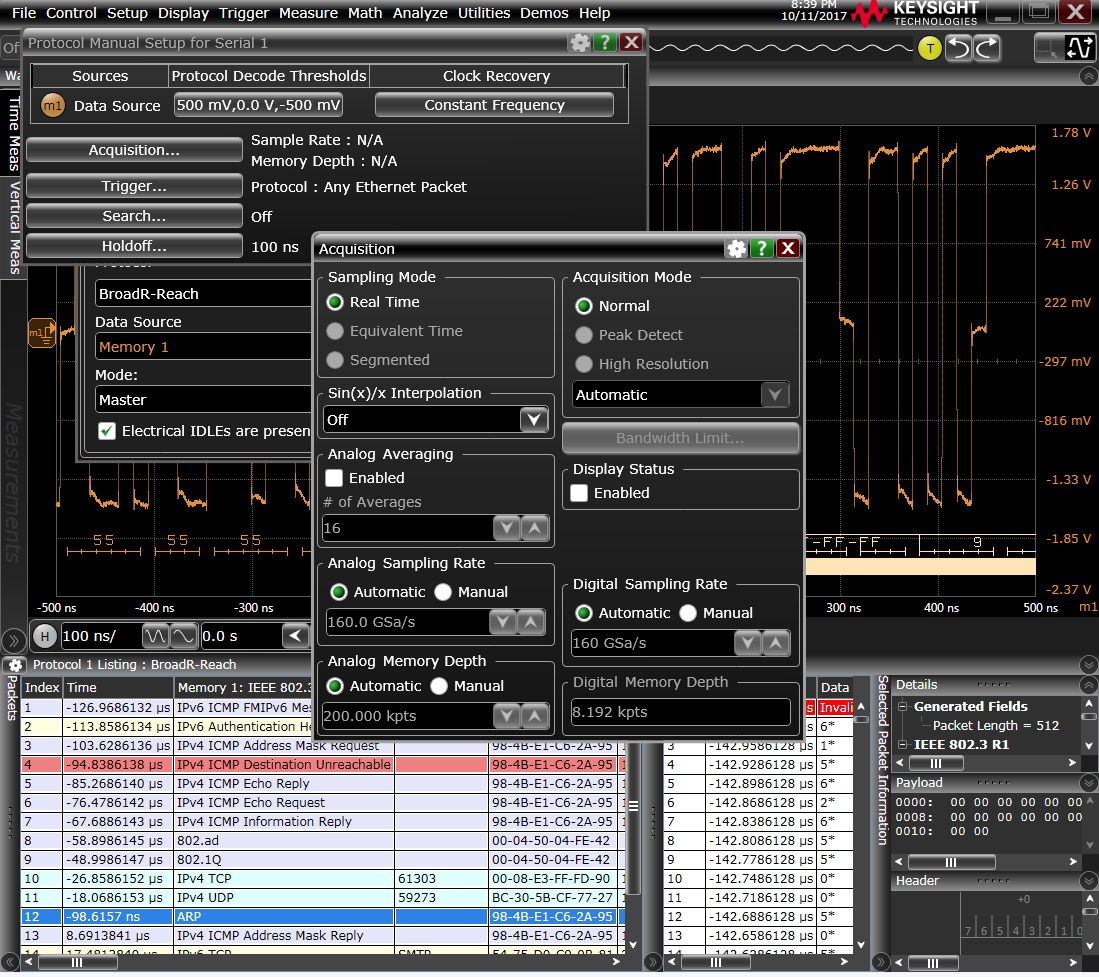The height and width of the screenshot is (977, 1099).
Task: Click a horizontal scale waveform icon beside 100 ns/
Action: tap(153, 636)
